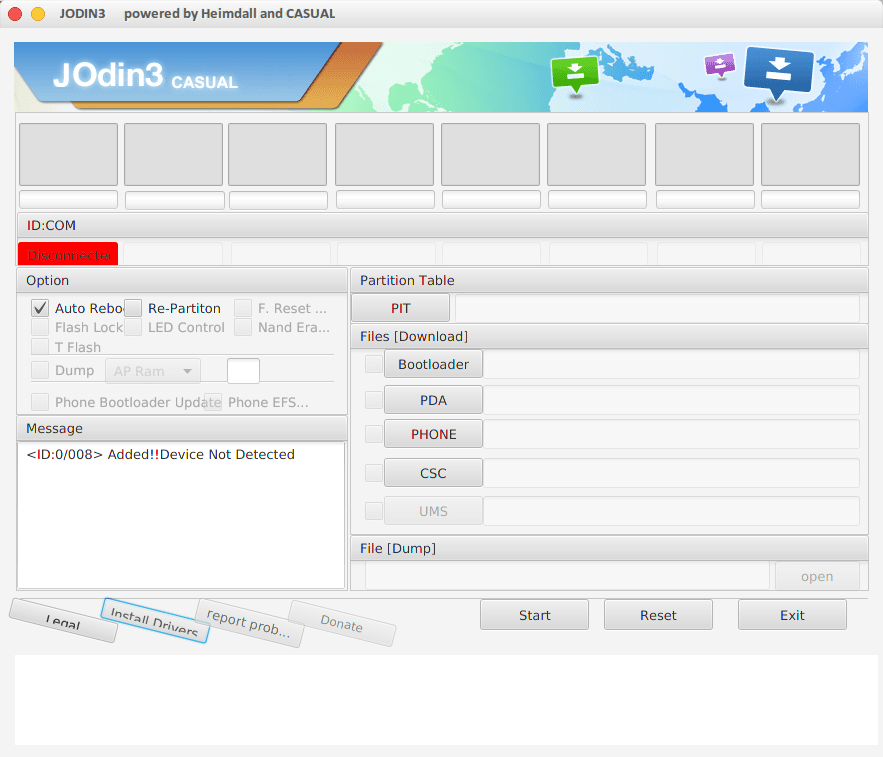
Task: Toggle the T Flash checkbox
Action: (40, 346)
